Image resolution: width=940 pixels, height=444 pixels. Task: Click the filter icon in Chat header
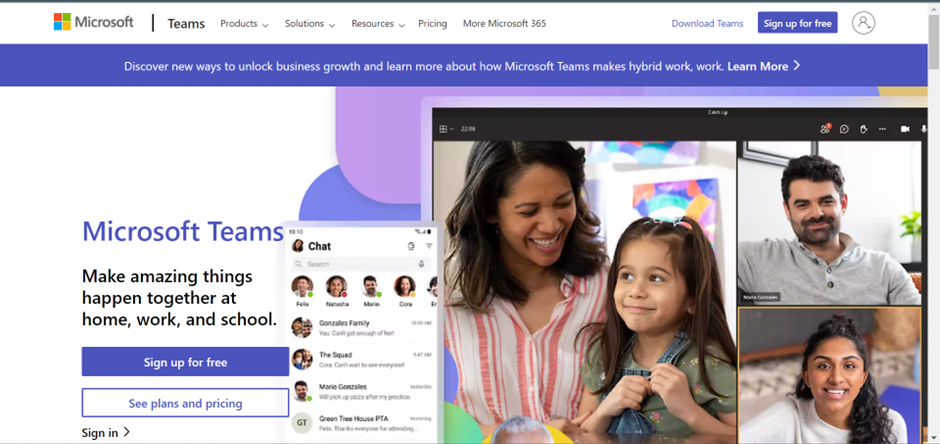click(429, 246)
